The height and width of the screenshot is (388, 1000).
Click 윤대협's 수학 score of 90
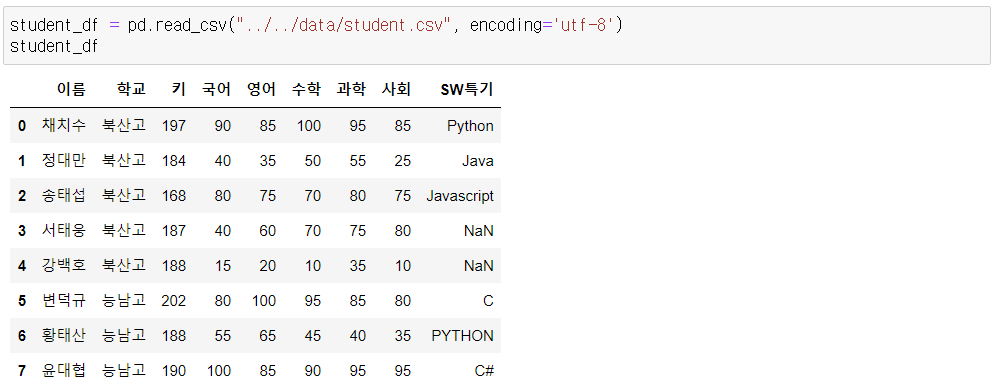point(313,371)
